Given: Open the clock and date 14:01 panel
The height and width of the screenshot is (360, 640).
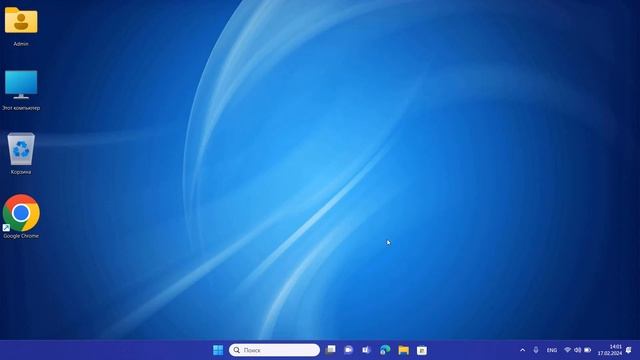Looking at the screenshot, I should [x=610, y=350].
